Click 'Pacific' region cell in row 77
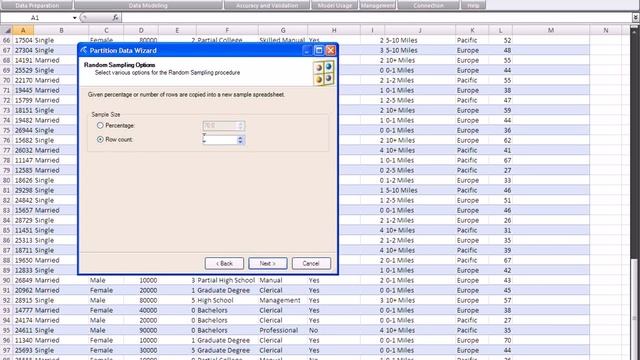The image size is (640, 360). click(472, 150)
